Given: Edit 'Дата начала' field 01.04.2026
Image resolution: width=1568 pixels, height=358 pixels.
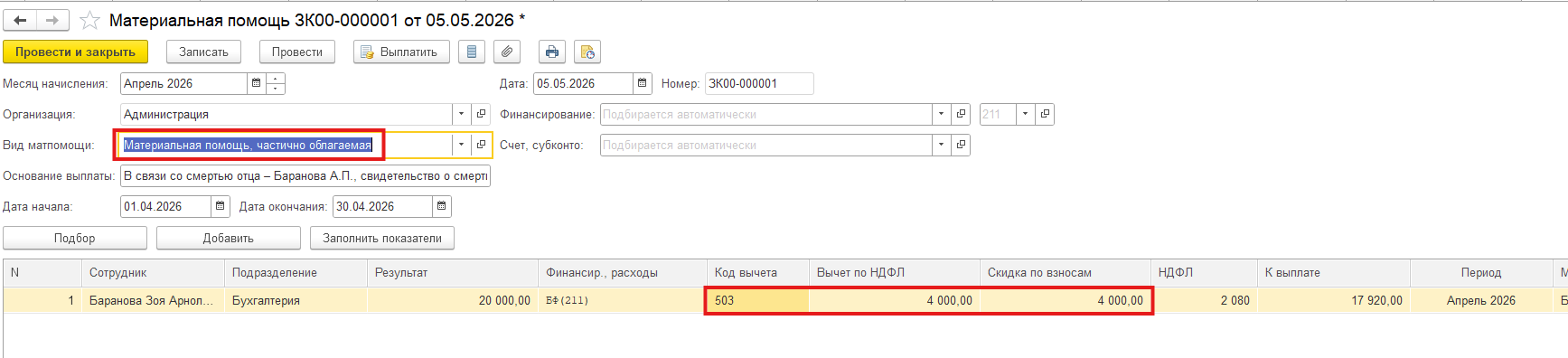Looking at the screenshot, I should click(x=165, y=206).
